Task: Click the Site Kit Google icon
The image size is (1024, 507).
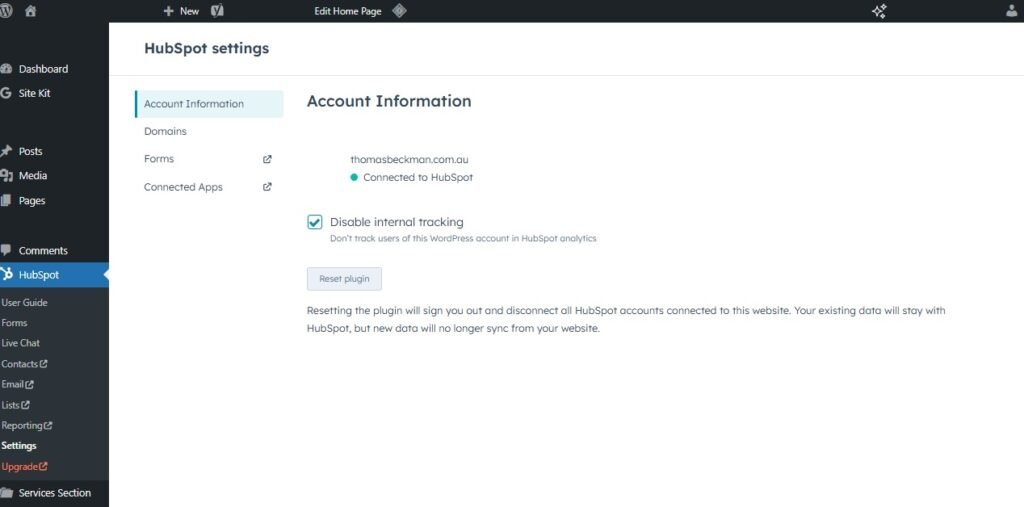Action: point(6,93)
